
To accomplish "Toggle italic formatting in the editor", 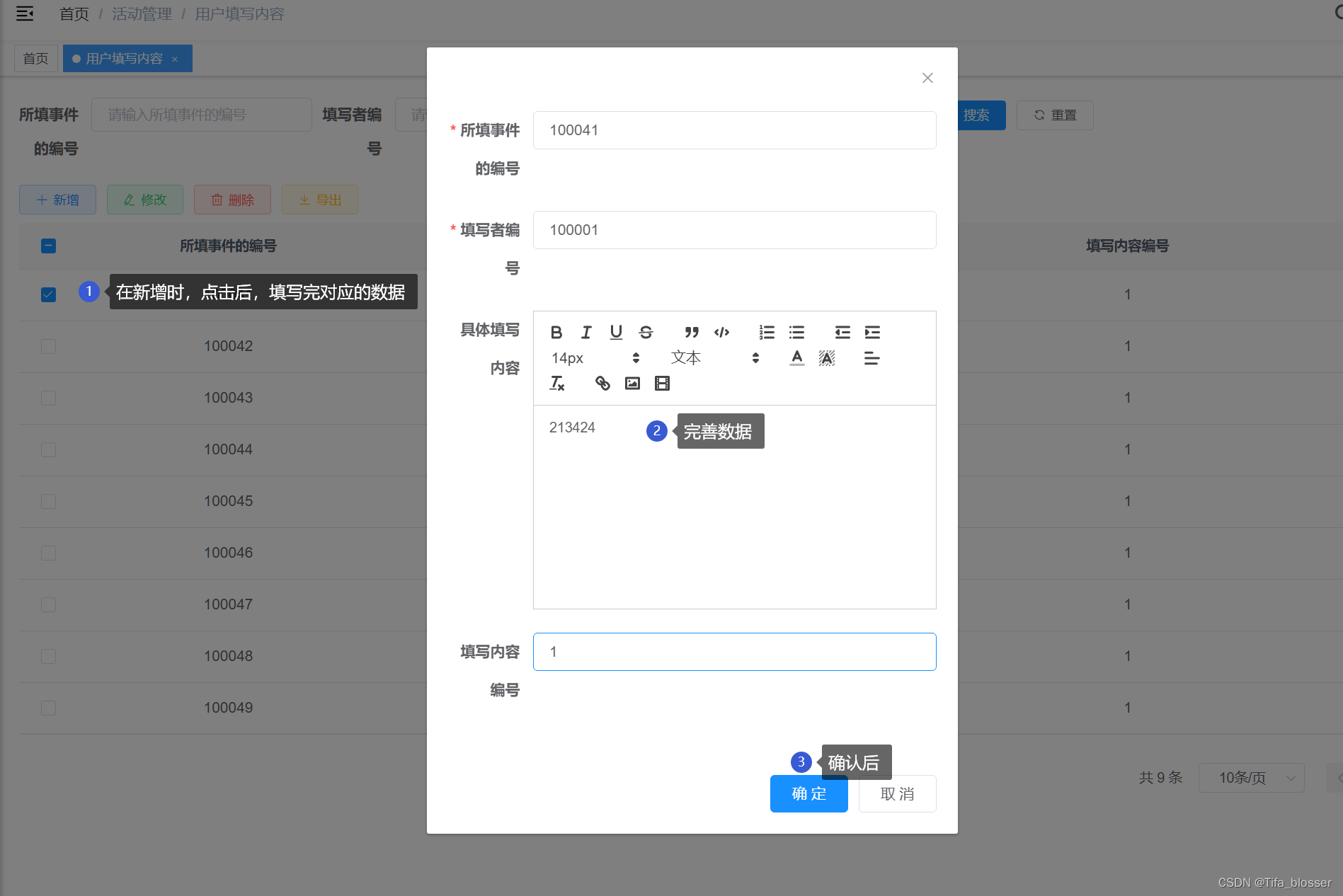I will point(586,333).
